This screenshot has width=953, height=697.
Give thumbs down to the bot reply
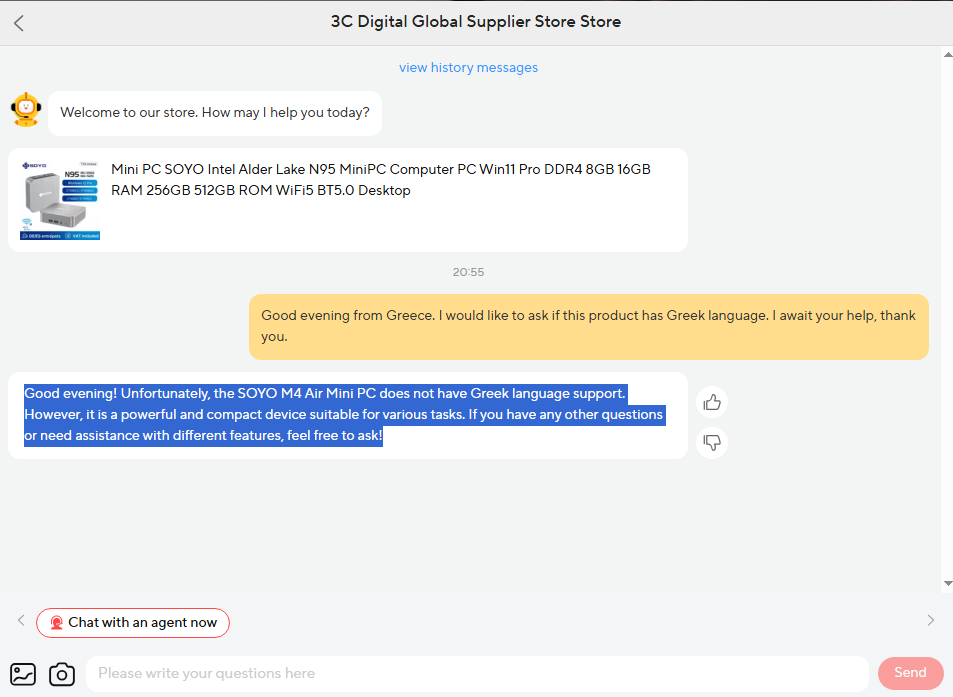[712, 442]
